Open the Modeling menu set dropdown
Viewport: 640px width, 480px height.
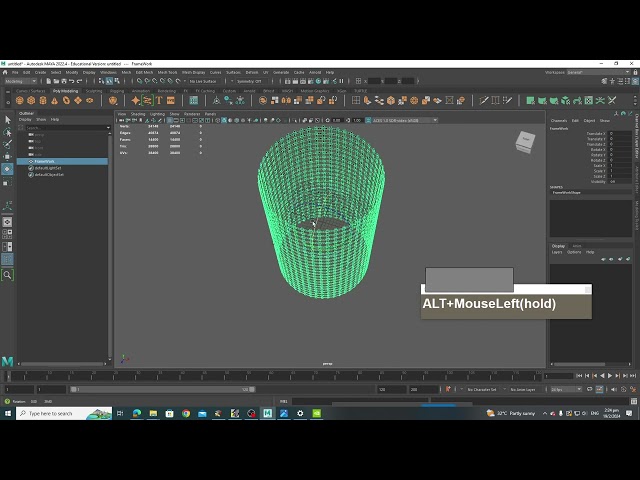pyautogui.click(x=20, y=81)
